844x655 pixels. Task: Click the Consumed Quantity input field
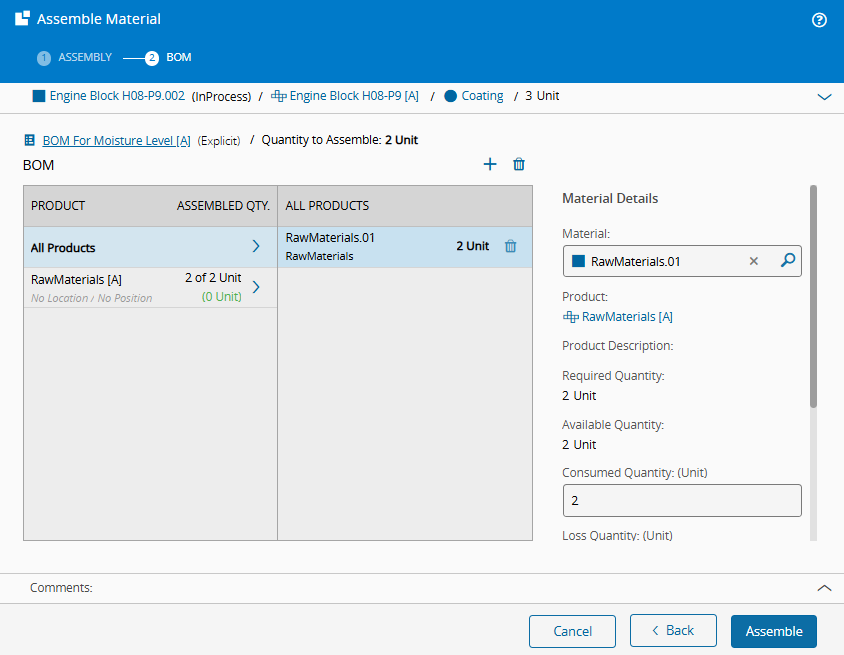tap(682, 500)
